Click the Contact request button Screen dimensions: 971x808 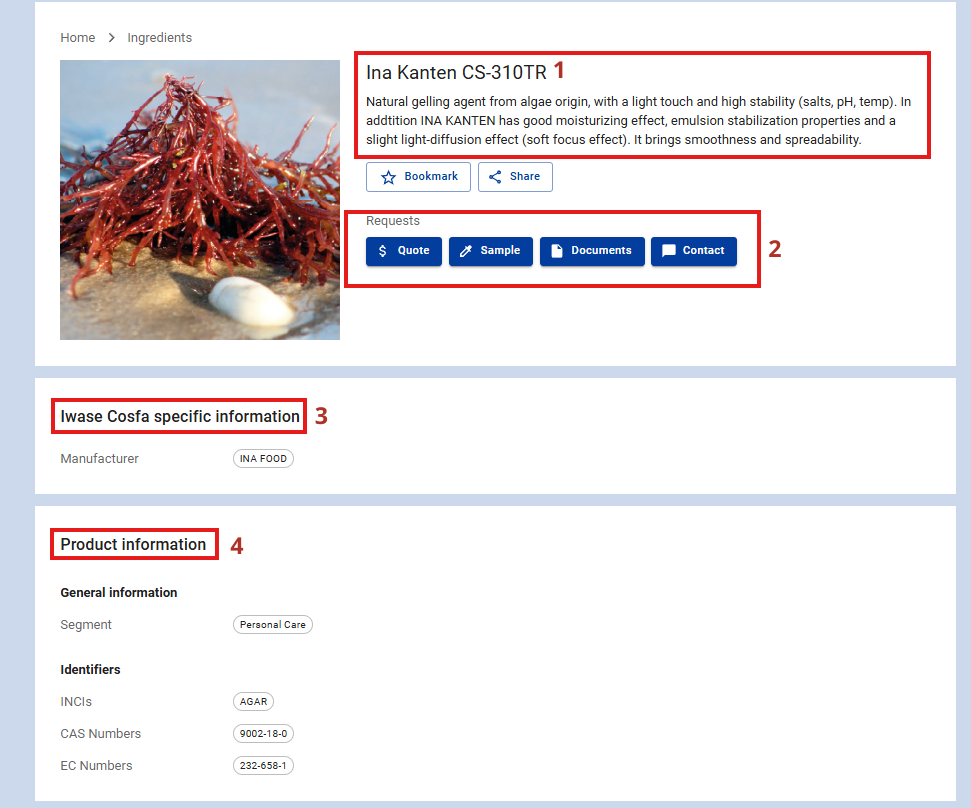(x=694, y=251)
